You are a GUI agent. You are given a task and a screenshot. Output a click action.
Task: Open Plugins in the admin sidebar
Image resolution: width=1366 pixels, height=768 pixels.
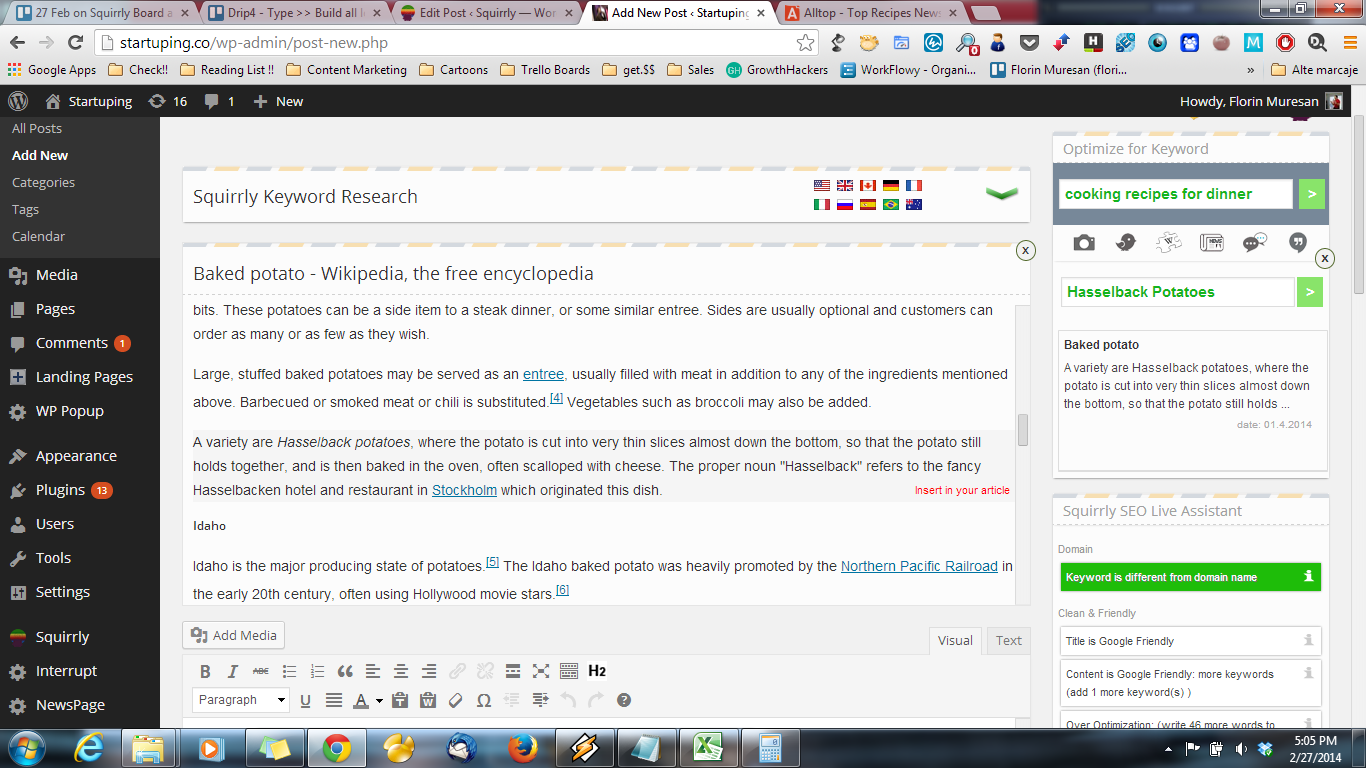click(x=60, y=490)
